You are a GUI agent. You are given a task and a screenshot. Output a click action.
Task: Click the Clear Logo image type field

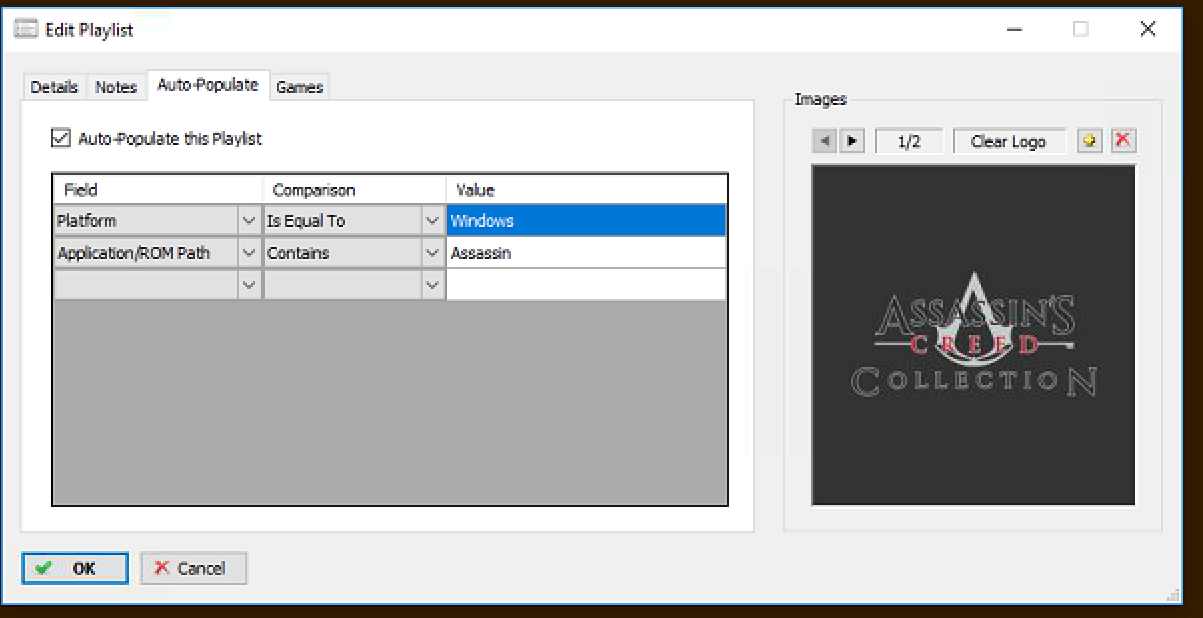[1009, 141]
